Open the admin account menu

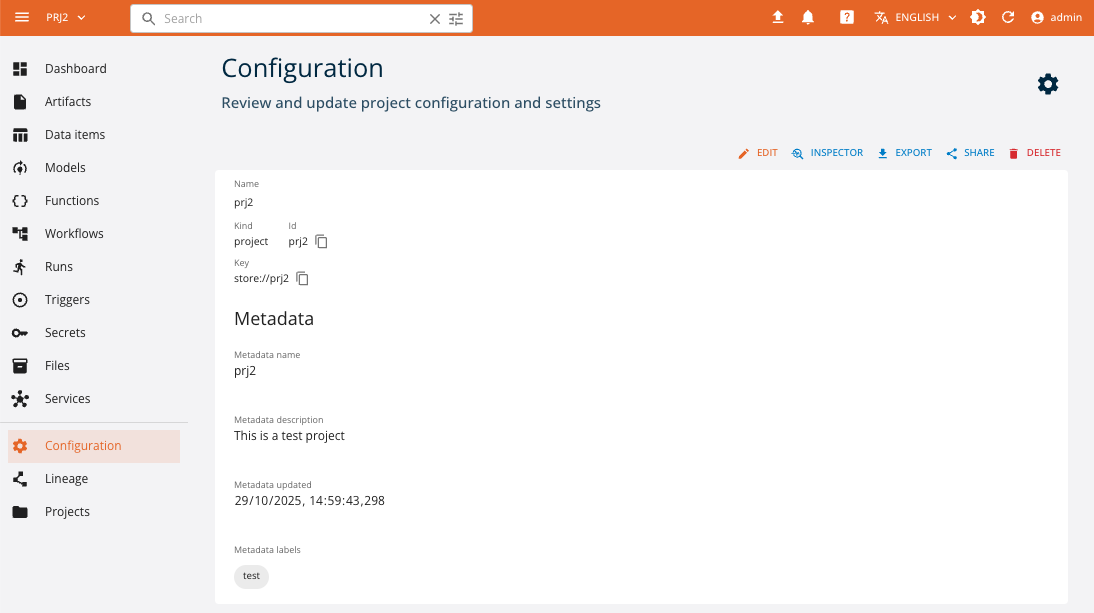1056,17
